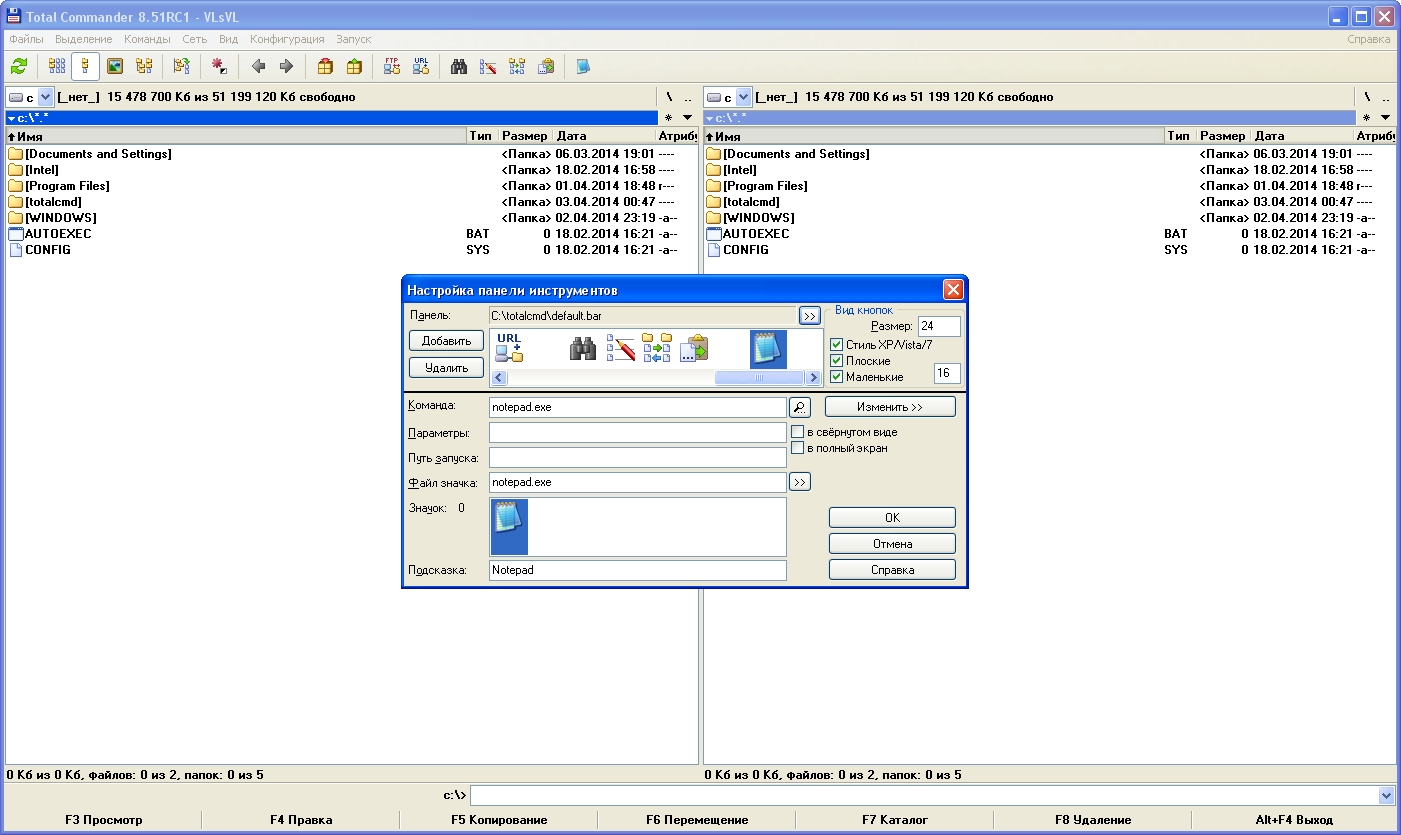Go back with left arrow toolbar icon

(258, 67)
